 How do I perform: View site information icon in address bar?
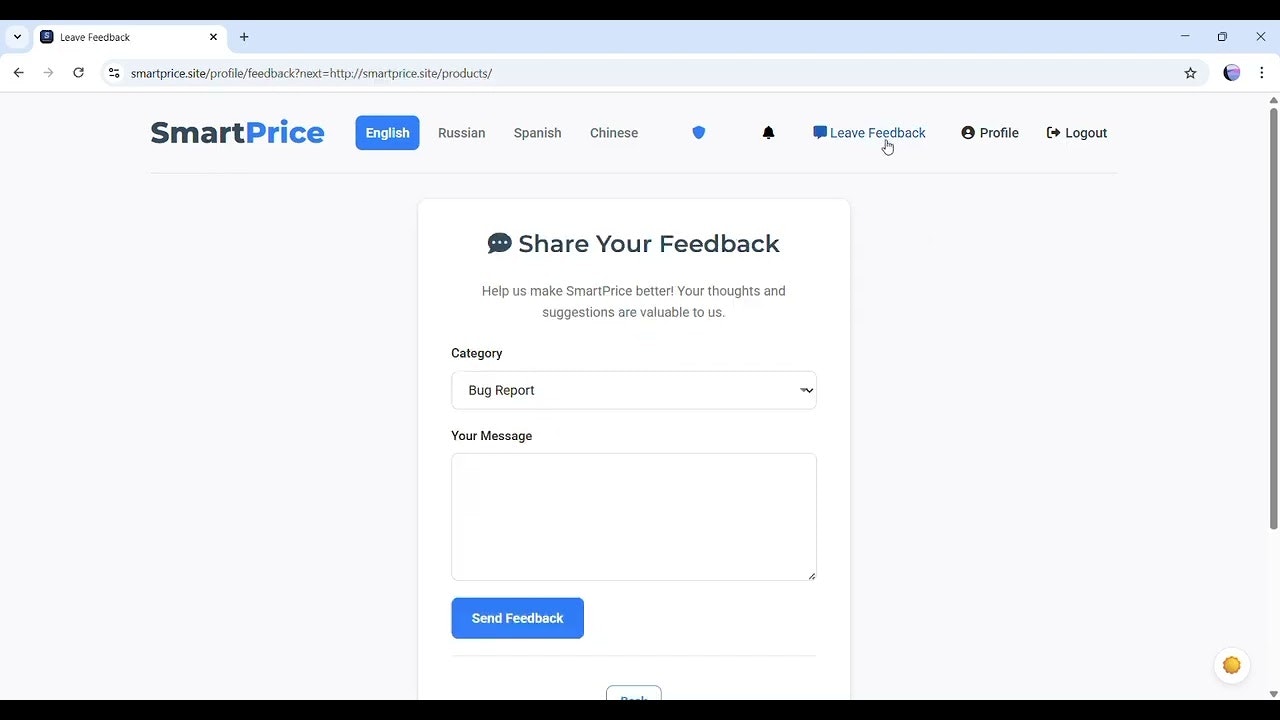tap(114, 73)
